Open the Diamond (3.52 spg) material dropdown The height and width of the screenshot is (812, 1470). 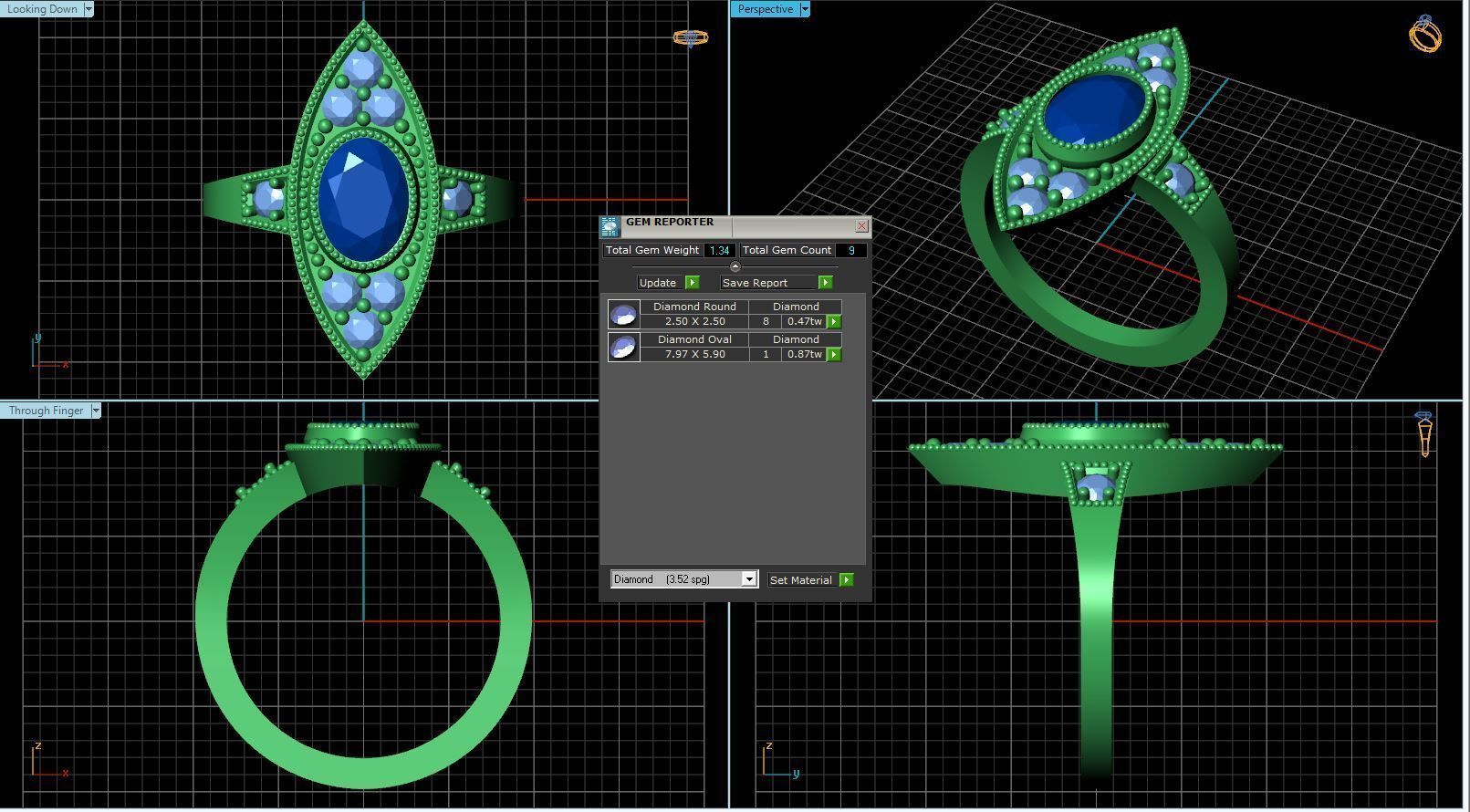[684, 579]
